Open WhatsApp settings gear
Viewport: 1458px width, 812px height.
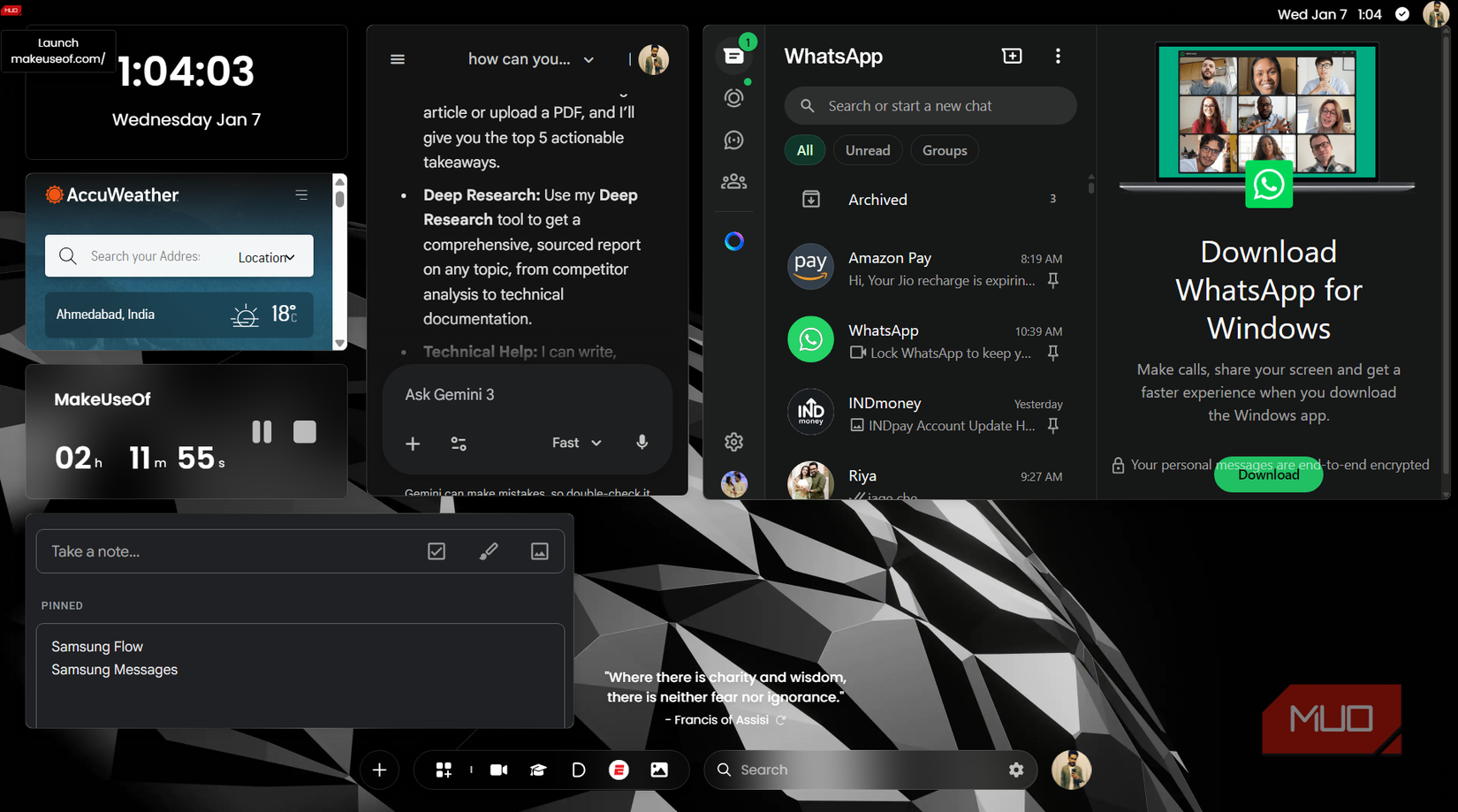point(734,441)
